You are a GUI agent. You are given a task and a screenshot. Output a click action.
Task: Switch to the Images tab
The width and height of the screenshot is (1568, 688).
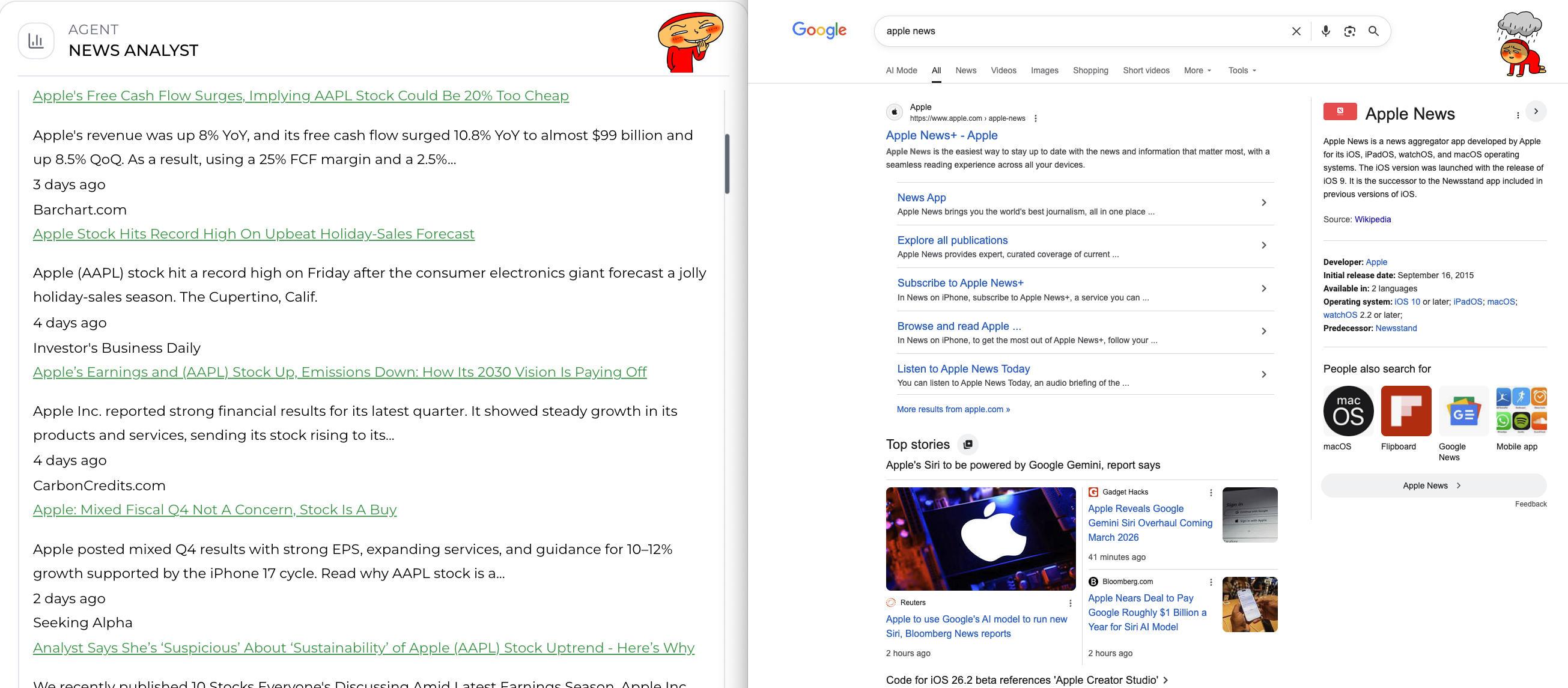[1044, 71]
